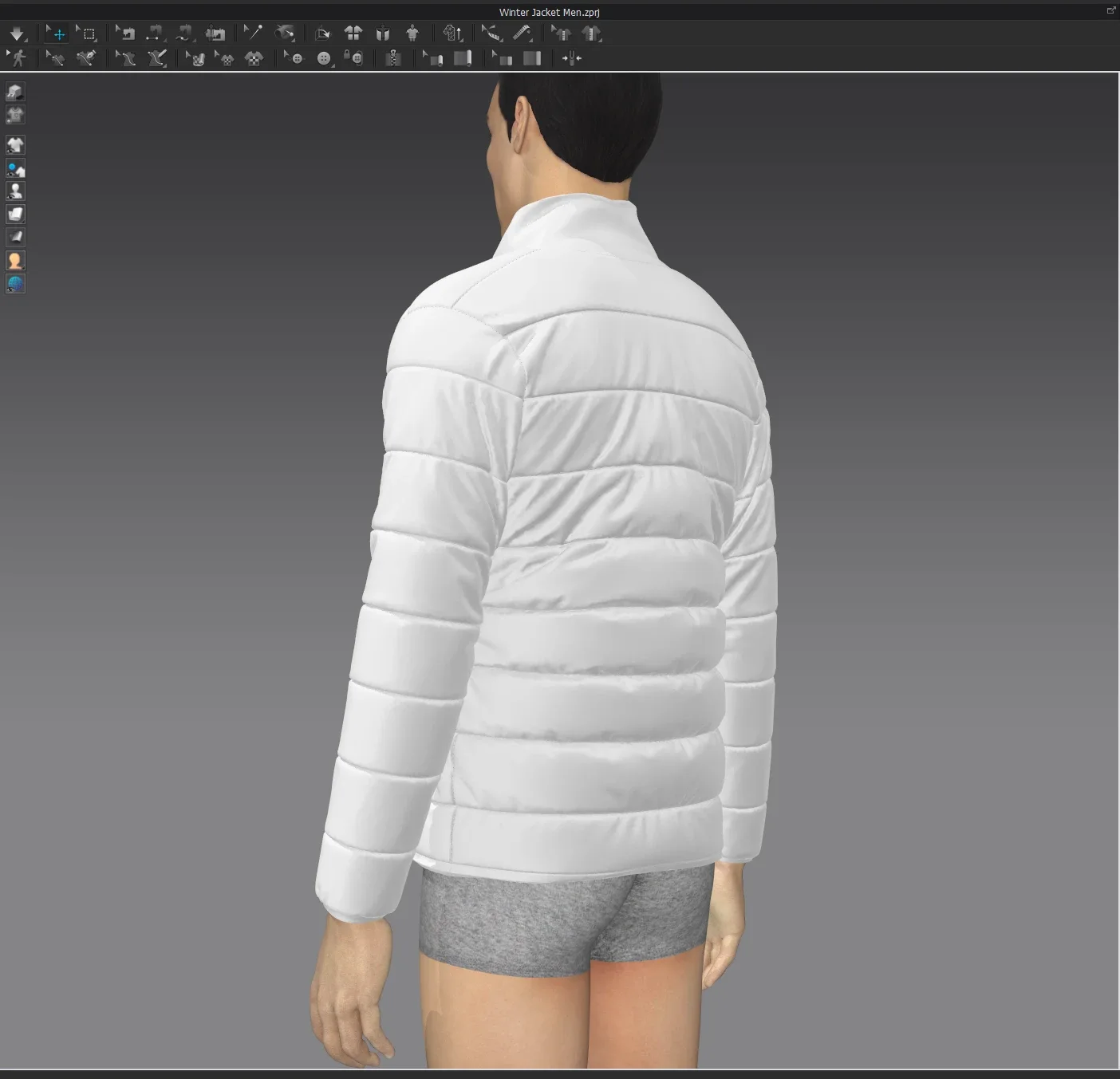Activate the Free Sewing tool
Viewport: 1120px width, 1079px height.
(185, 33)
